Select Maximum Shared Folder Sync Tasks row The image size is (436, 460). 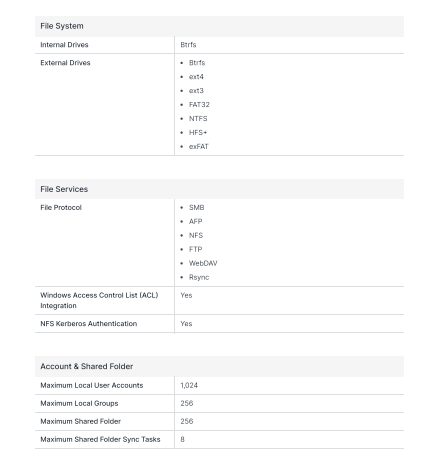219,439
